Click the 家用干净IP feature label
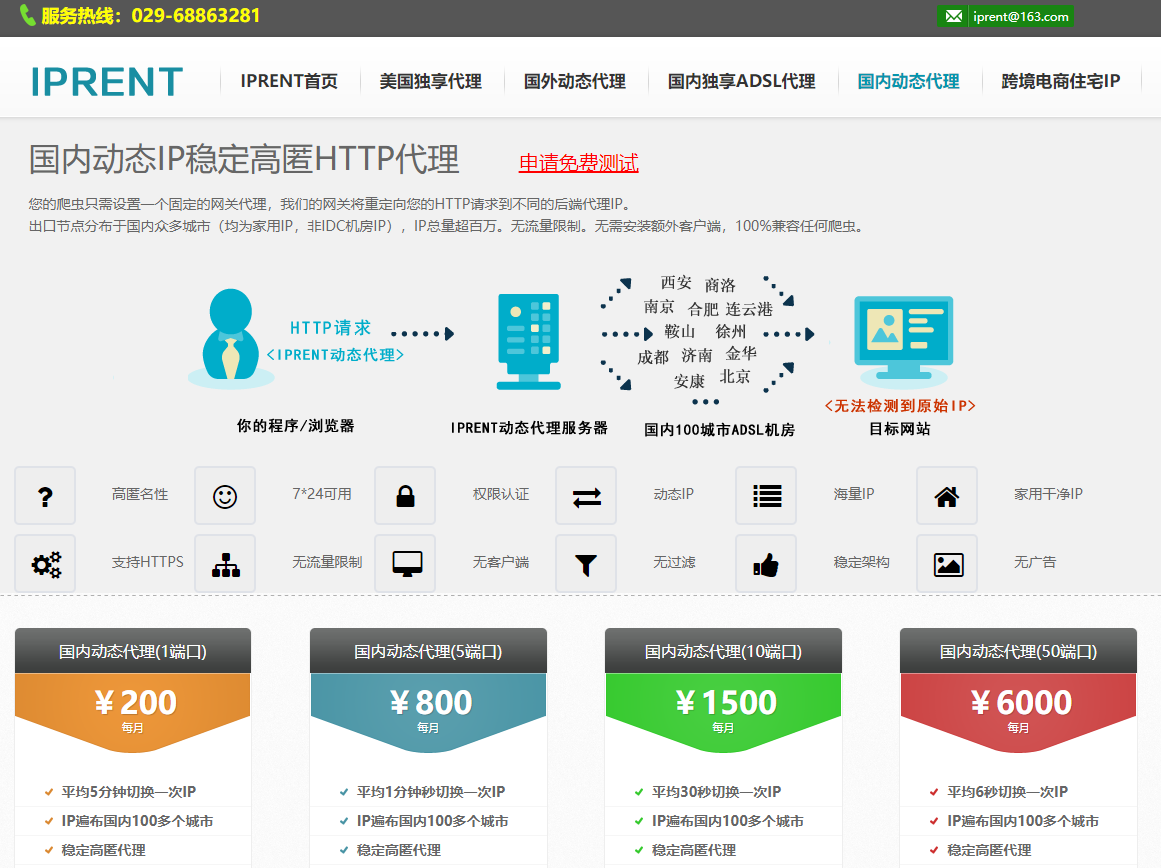Screen dimensions: 1161x868 (x=1048, y=494)
